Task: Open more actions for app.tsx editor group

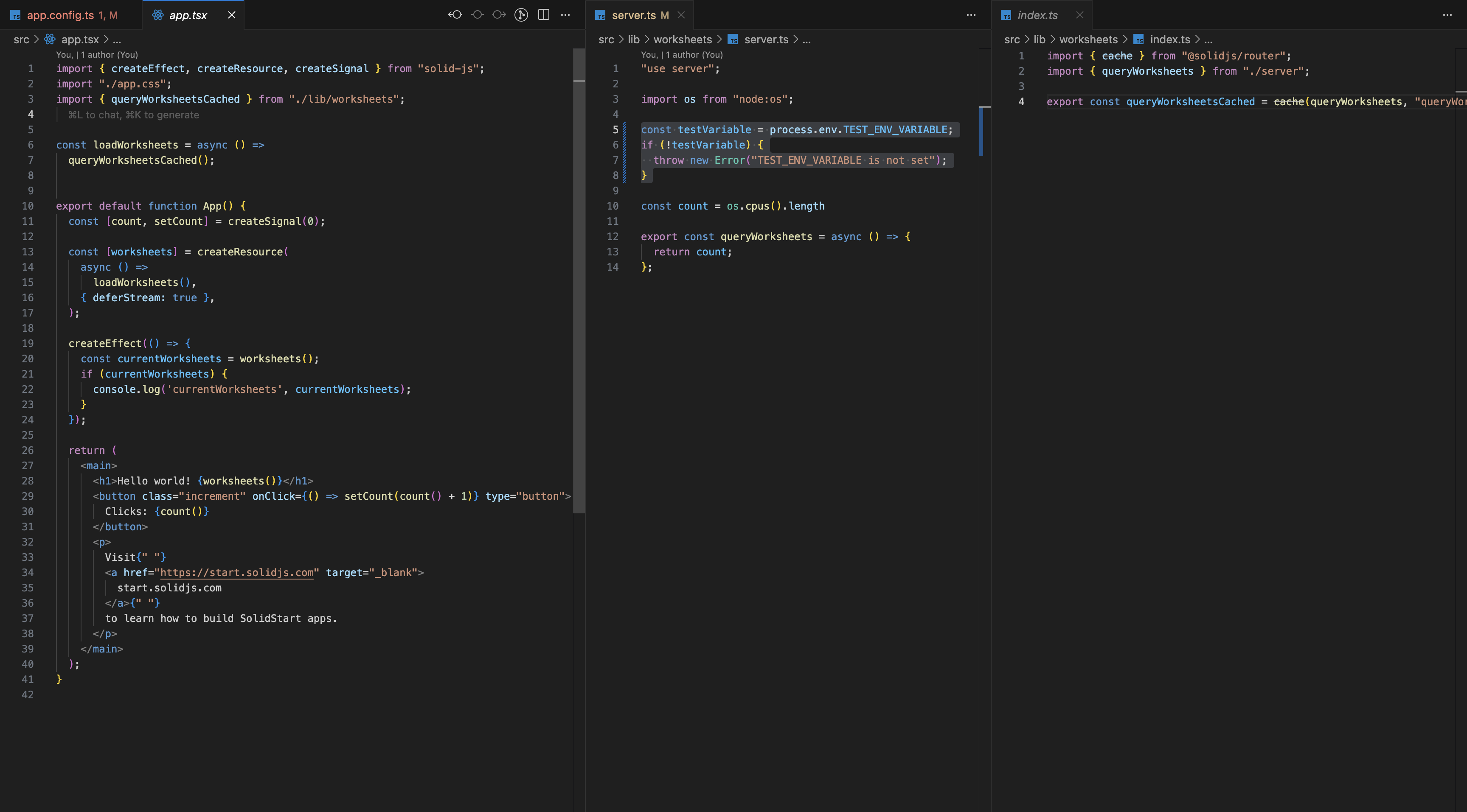Action: (x=565, y=15)
